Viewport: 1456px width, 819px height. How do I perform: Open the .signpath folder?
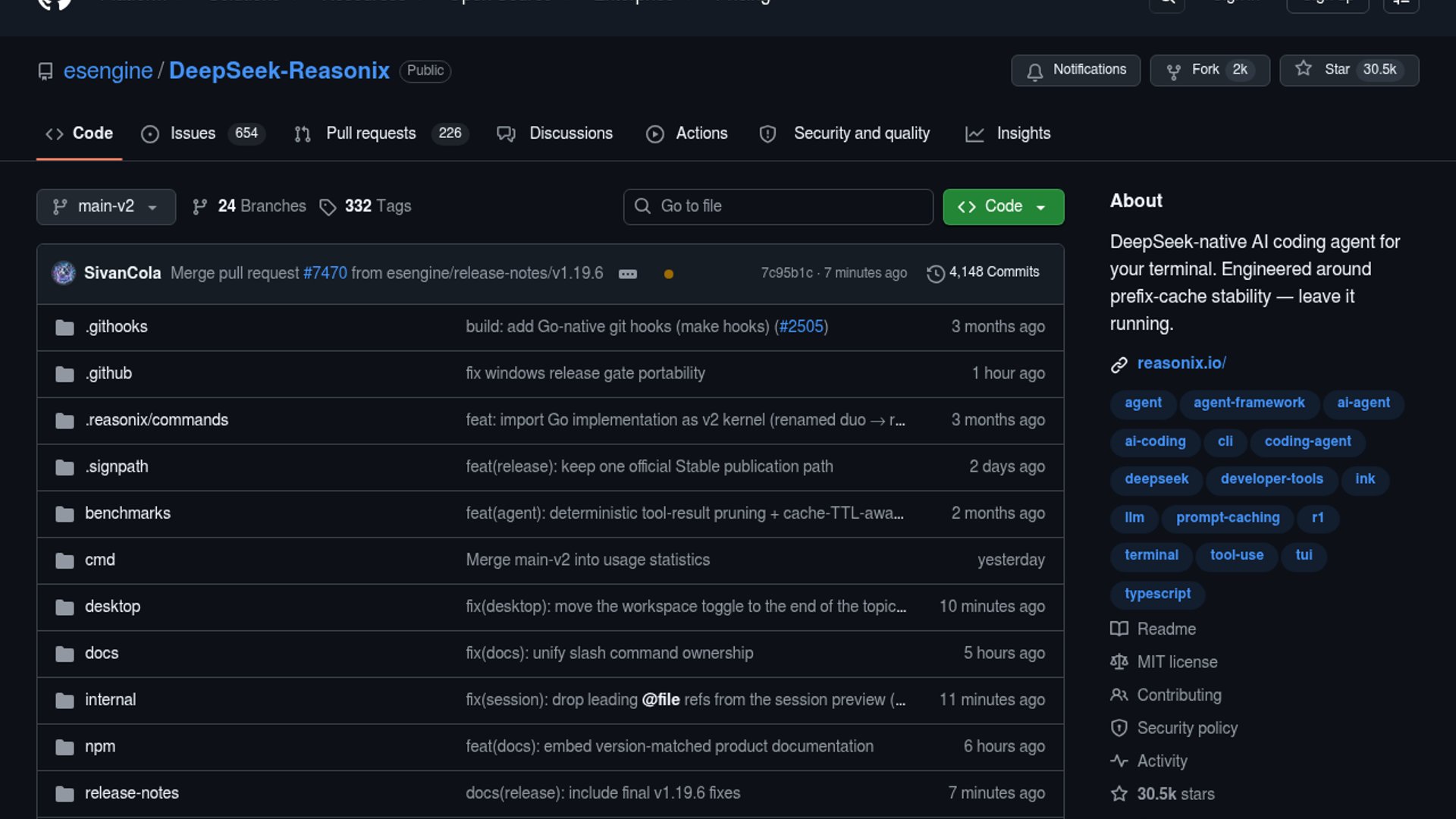(117, 467)
